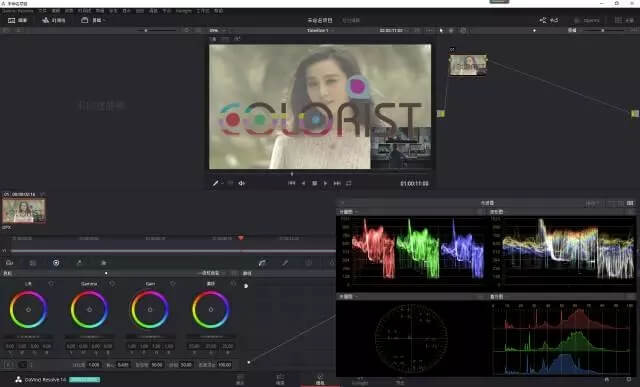Play forward in the viewer
This screenshot has height=387, width=640.
coord(325,183)
